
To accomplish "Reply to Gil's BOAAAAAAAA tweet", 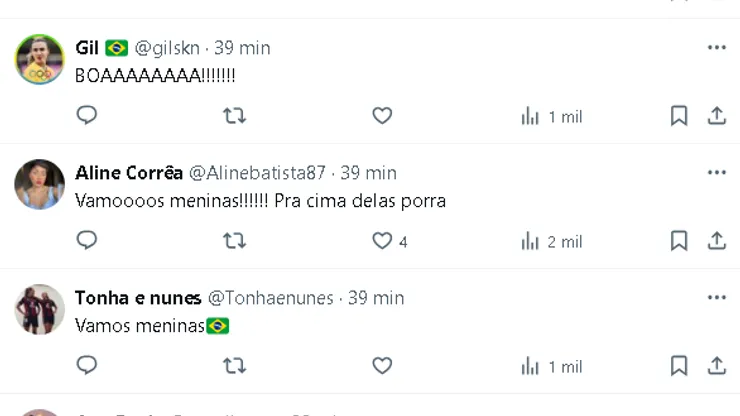I will pos(87,116).
